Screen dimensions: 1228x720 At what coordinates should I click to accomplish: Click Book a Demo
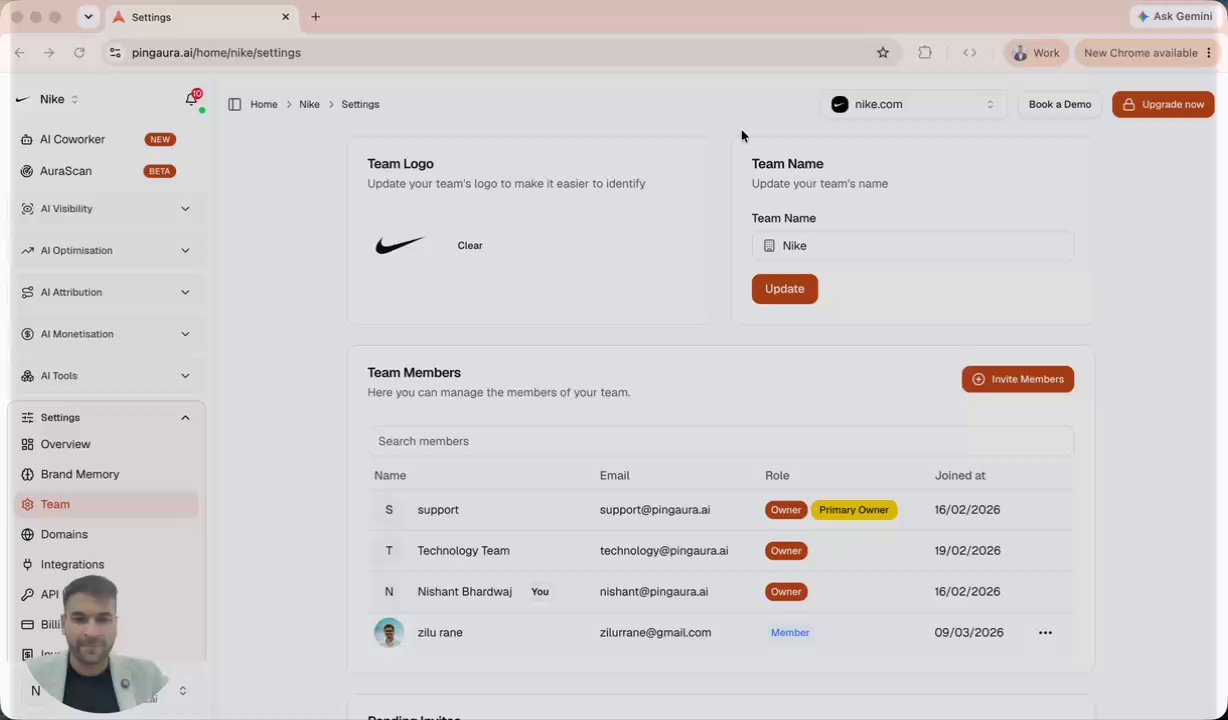pyautogui.click(x=1060, y=104)
